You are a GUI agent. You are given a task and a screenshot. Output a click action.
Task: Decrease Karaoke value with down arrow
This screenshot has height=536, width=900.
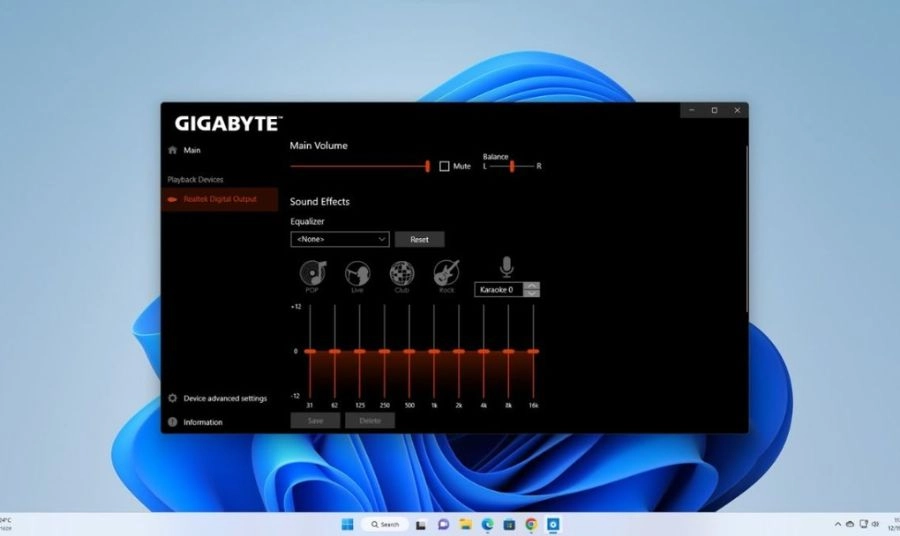tap(532, 293)
